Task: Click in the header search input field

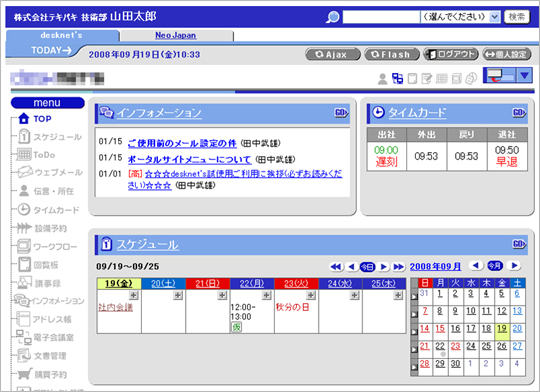Action: pyautogui.click(x=381, y=17)
